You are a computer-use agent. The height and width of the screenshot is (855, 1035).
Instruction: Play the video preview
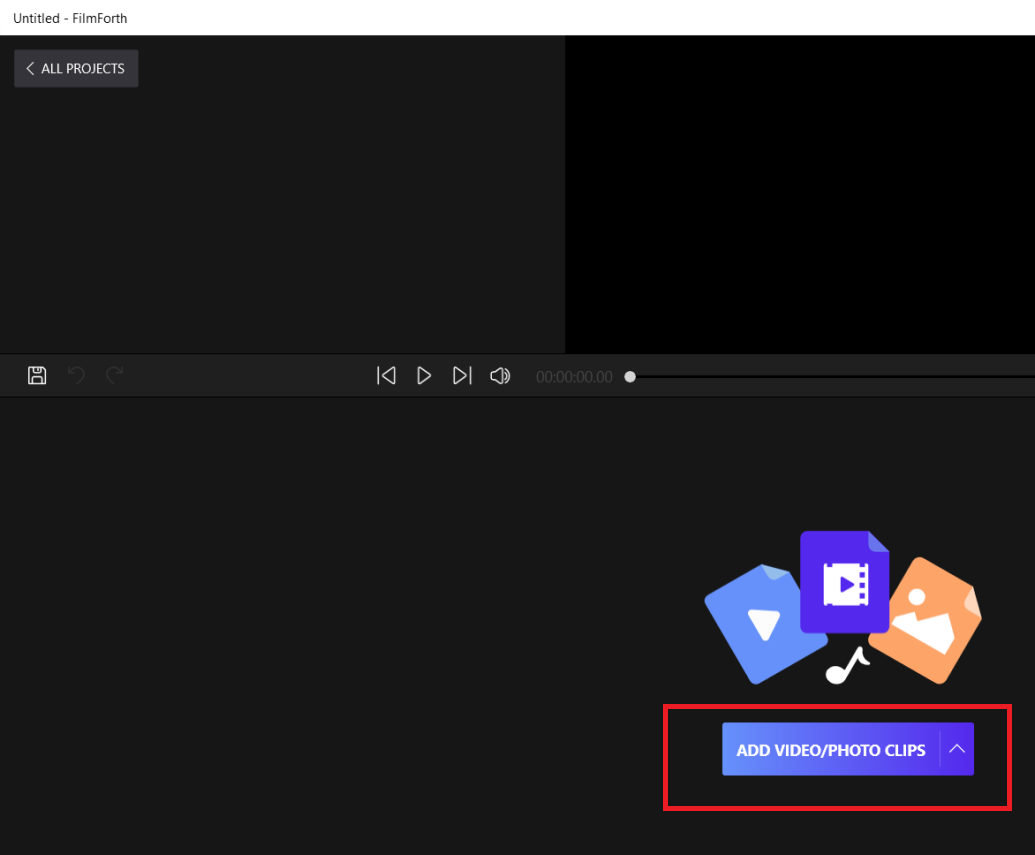(424, 375)
